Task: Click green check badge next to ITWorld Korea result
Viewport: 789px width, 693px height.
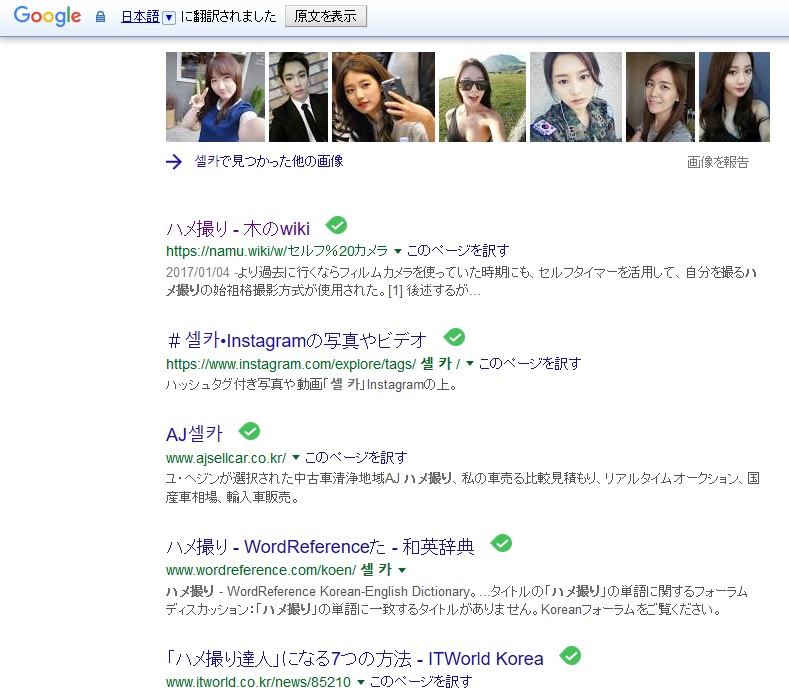Action: coord(570,655)
